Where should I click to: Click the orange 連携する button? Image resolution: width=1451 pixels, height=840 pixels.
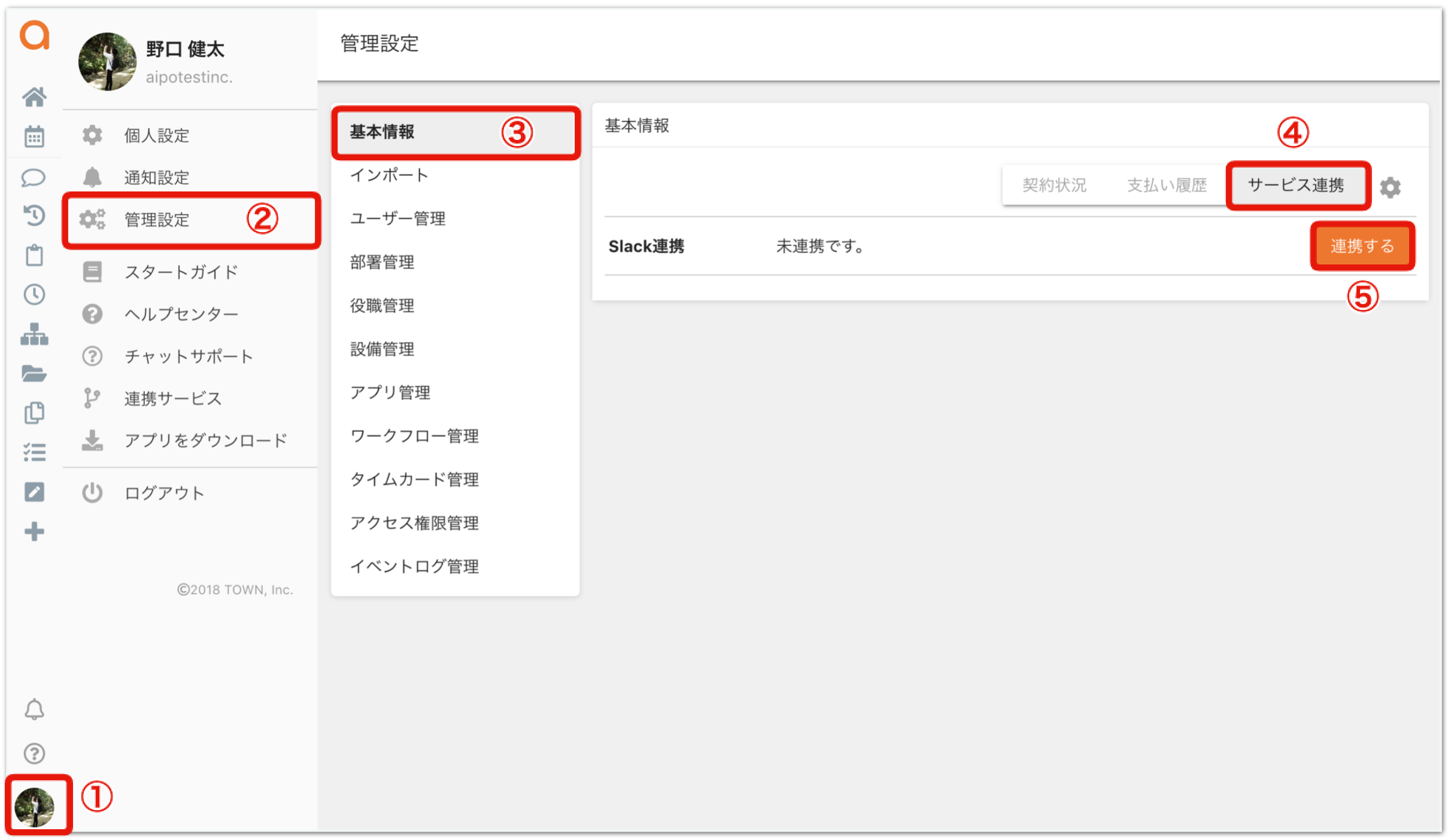(x=1362, y=246)
